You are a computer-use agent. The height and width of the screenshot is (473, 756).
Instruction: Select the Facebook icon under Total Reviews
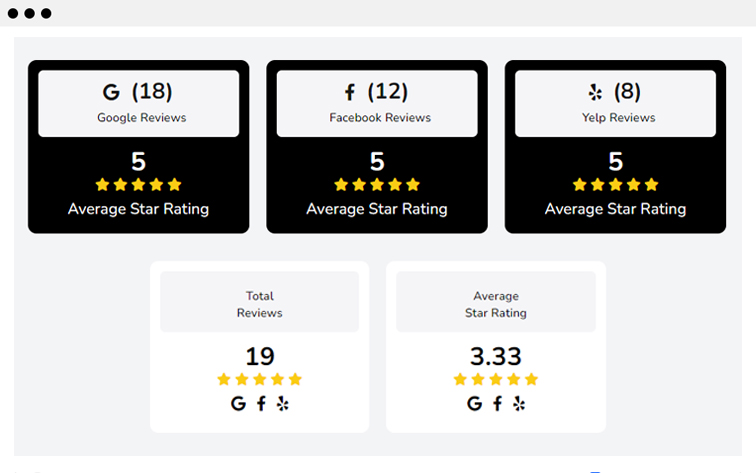(261, 403)
